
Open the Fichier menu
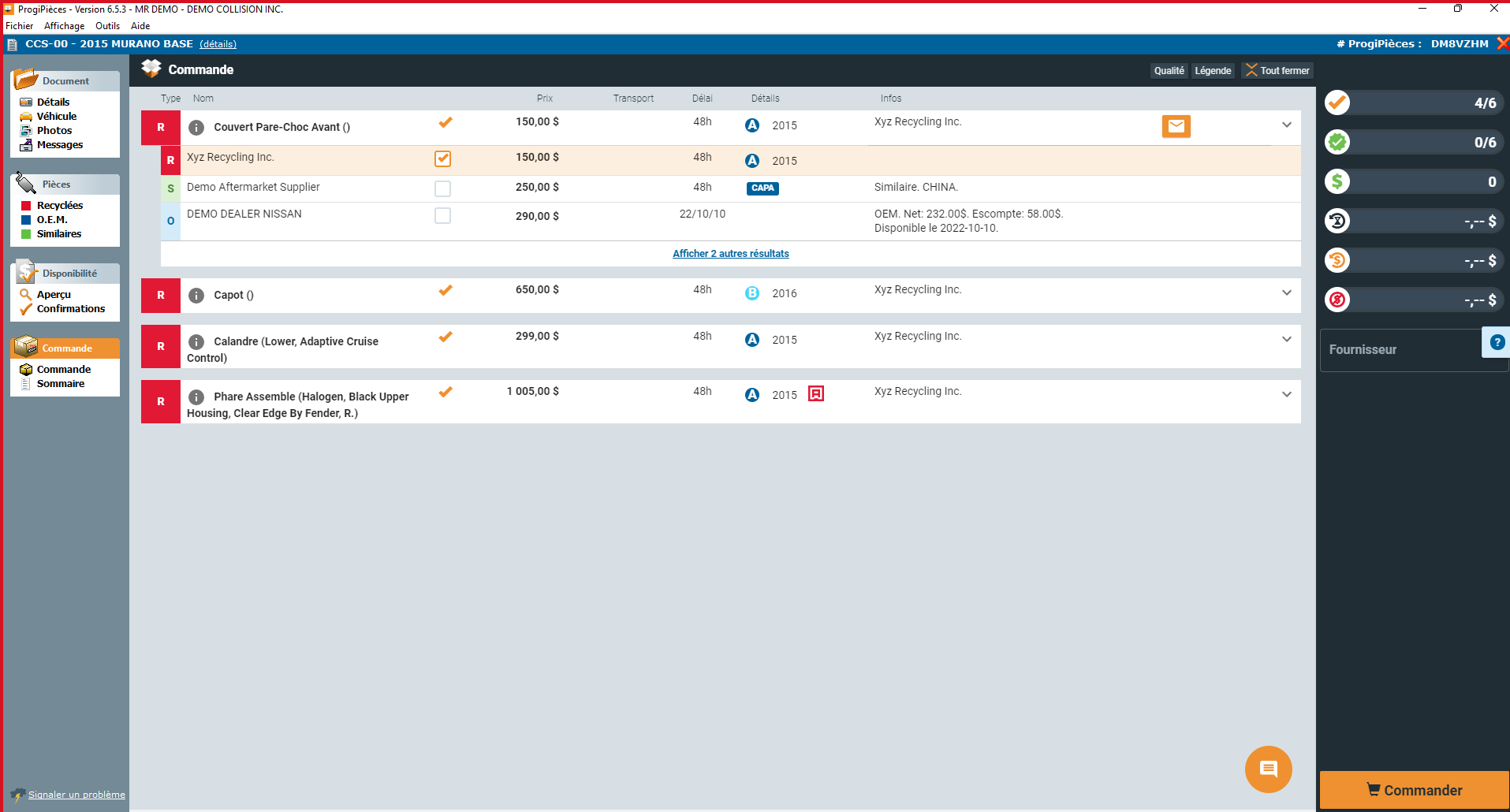pyautogui.click(x=20, y=26)
